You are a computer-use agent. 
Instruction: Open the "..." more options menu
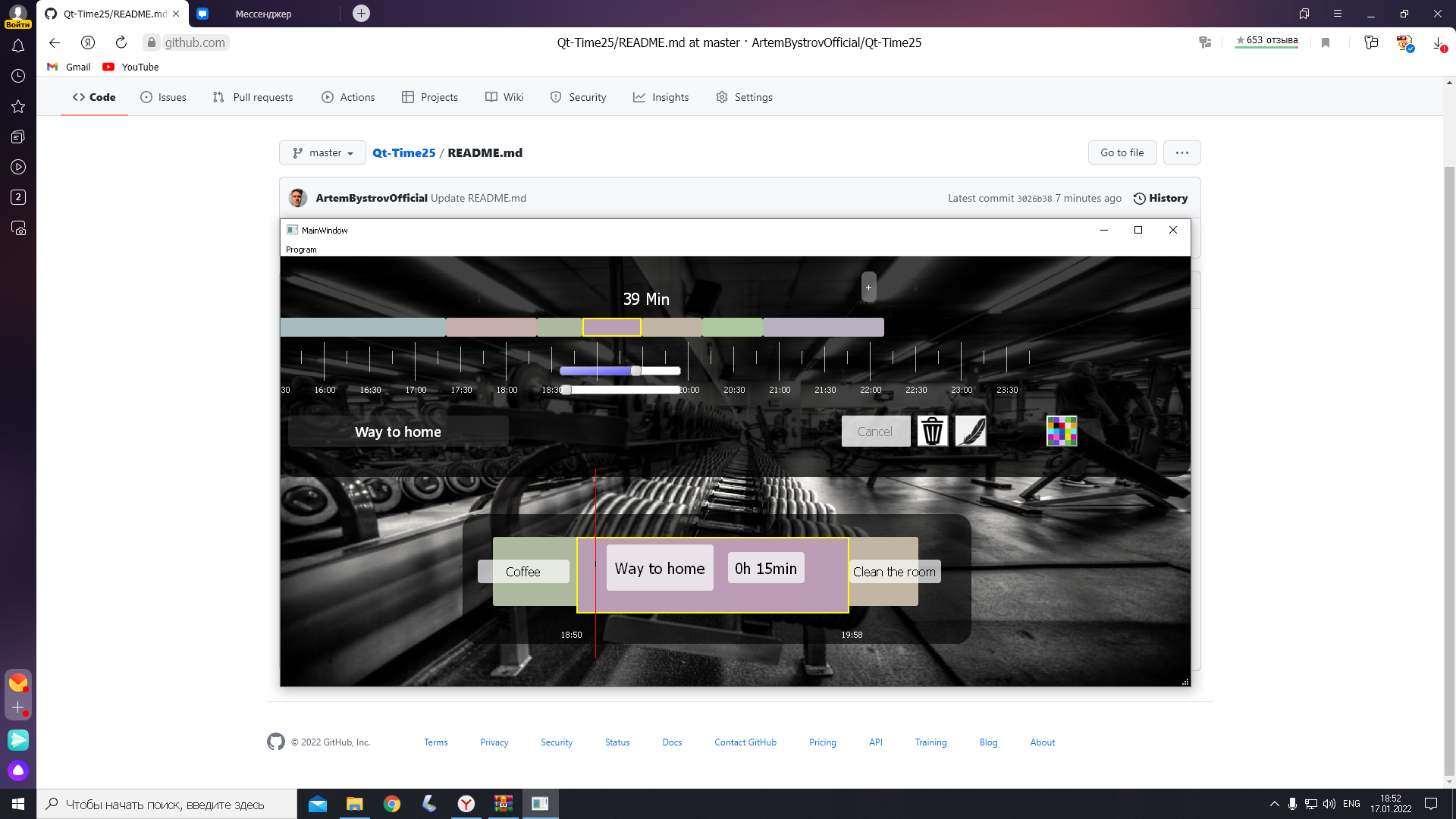pyautogui.click(x=1181, y=152)
